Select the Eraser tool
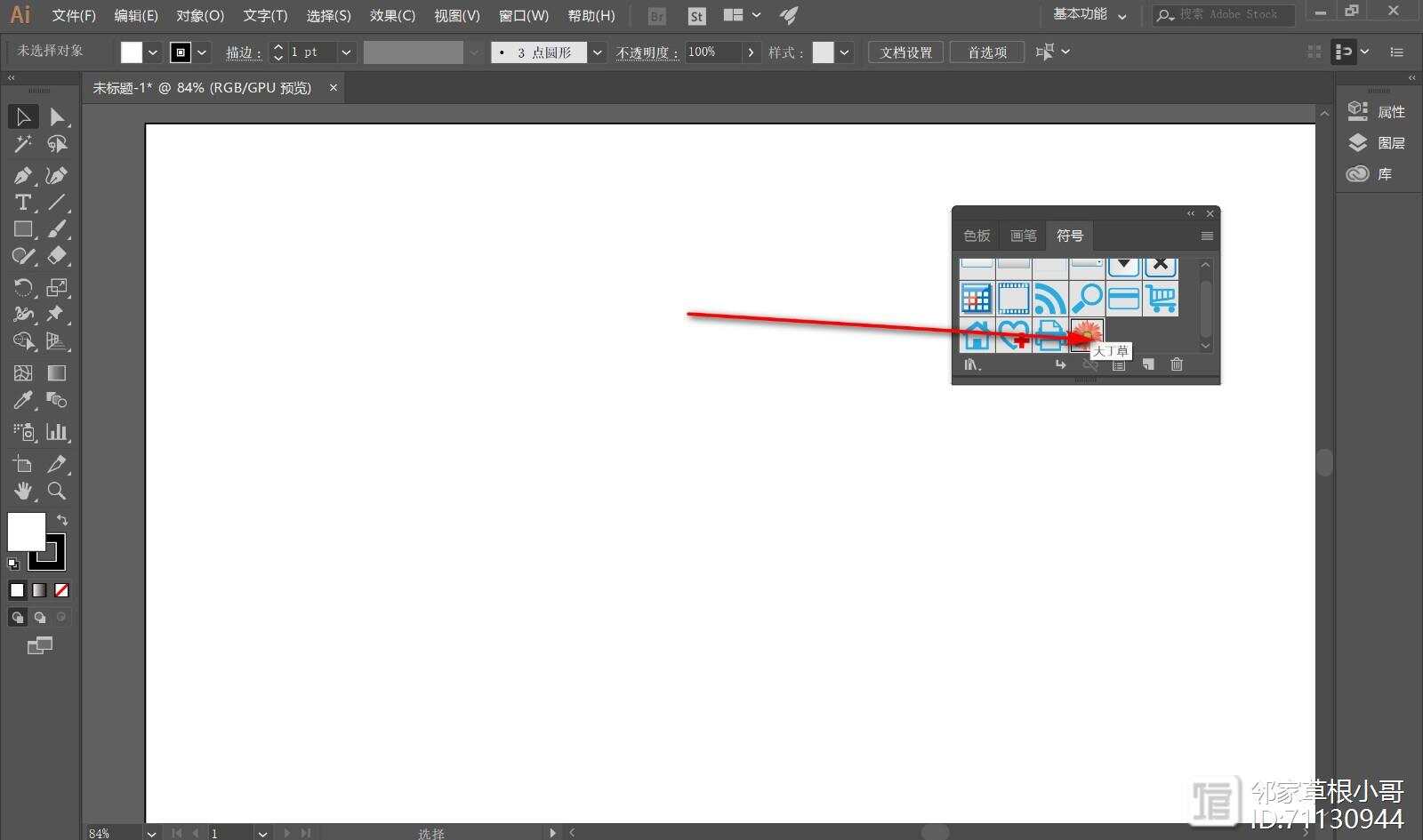This screenshot has height=840, width=1423. tap(57, 256)
